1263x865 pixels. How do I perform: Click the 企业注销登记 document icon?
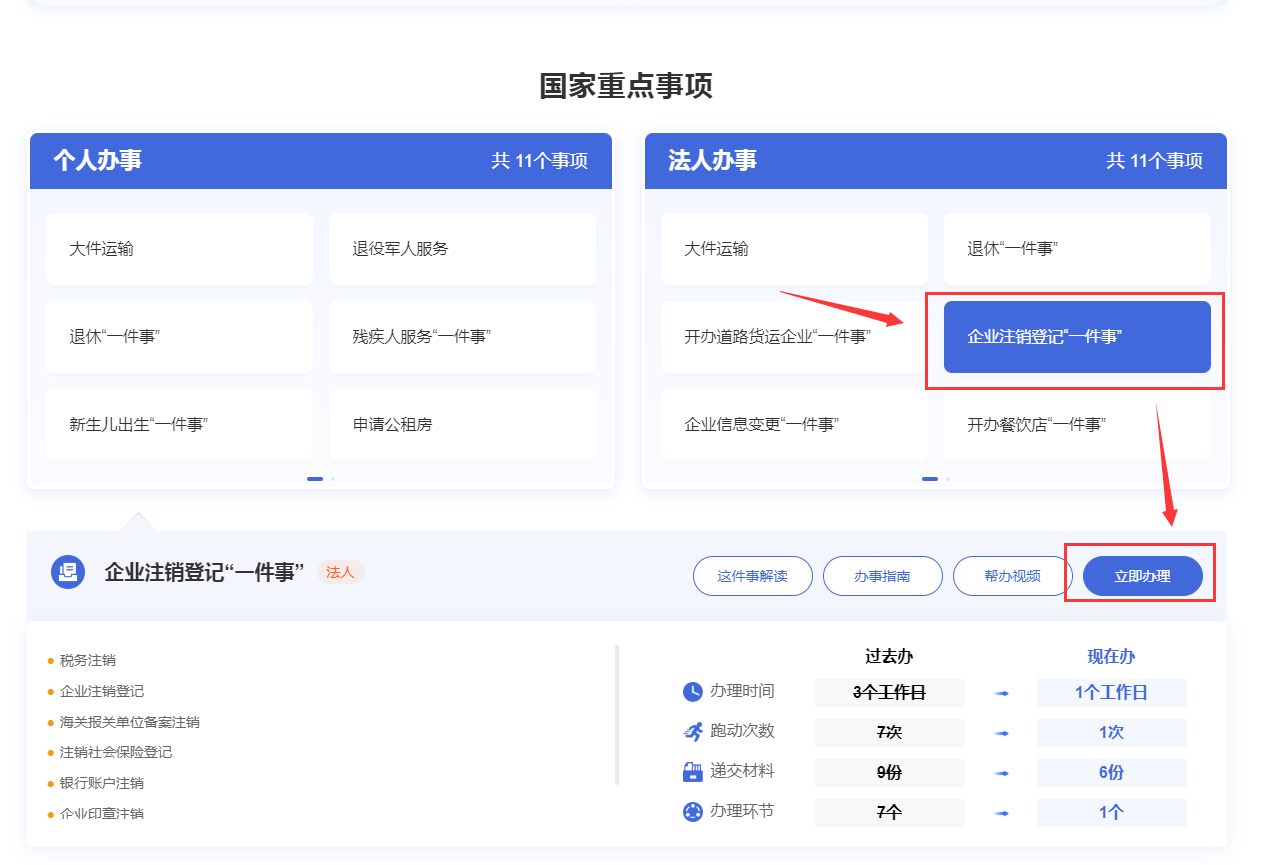(68, 572)
